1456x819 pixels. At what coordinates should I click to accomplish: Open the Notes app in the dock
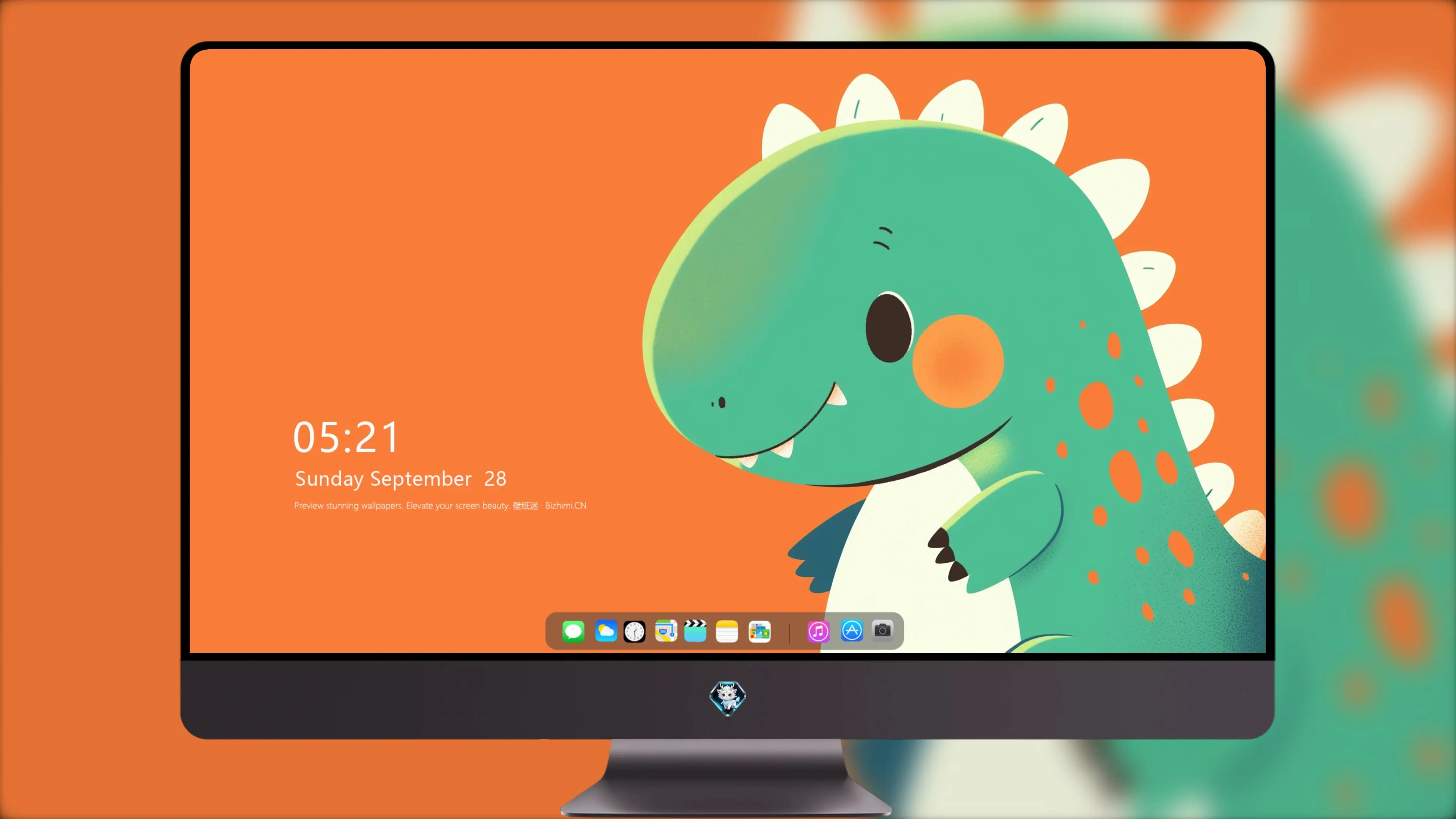pos(727,631)
